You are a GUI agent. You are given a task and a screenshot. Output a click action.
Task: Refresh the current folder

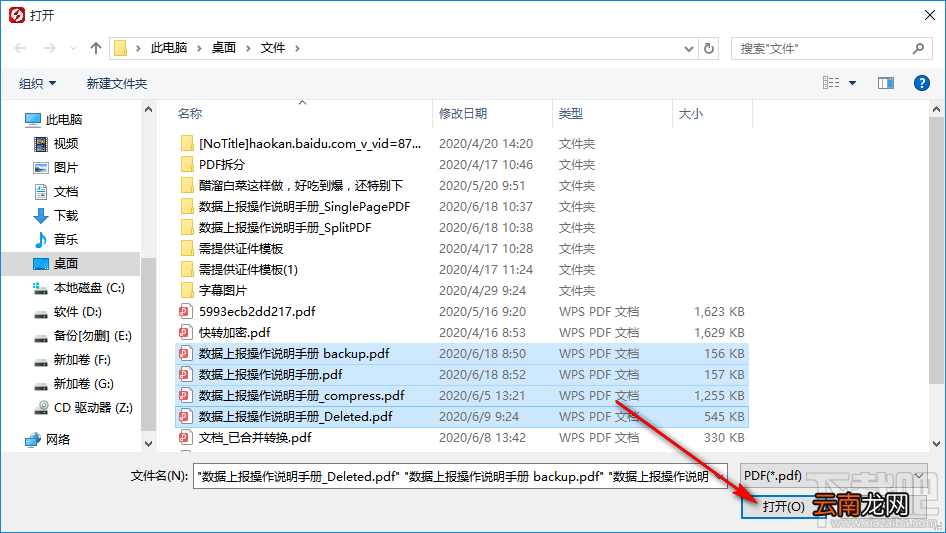[x=709, y=48]
